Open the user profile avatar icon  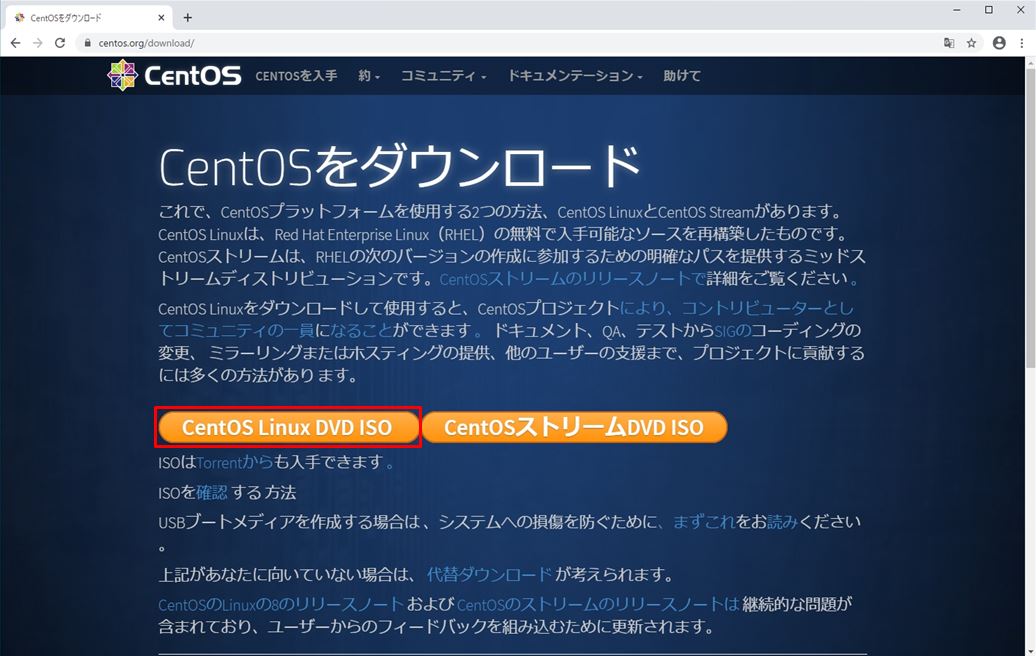coord(999,43)
